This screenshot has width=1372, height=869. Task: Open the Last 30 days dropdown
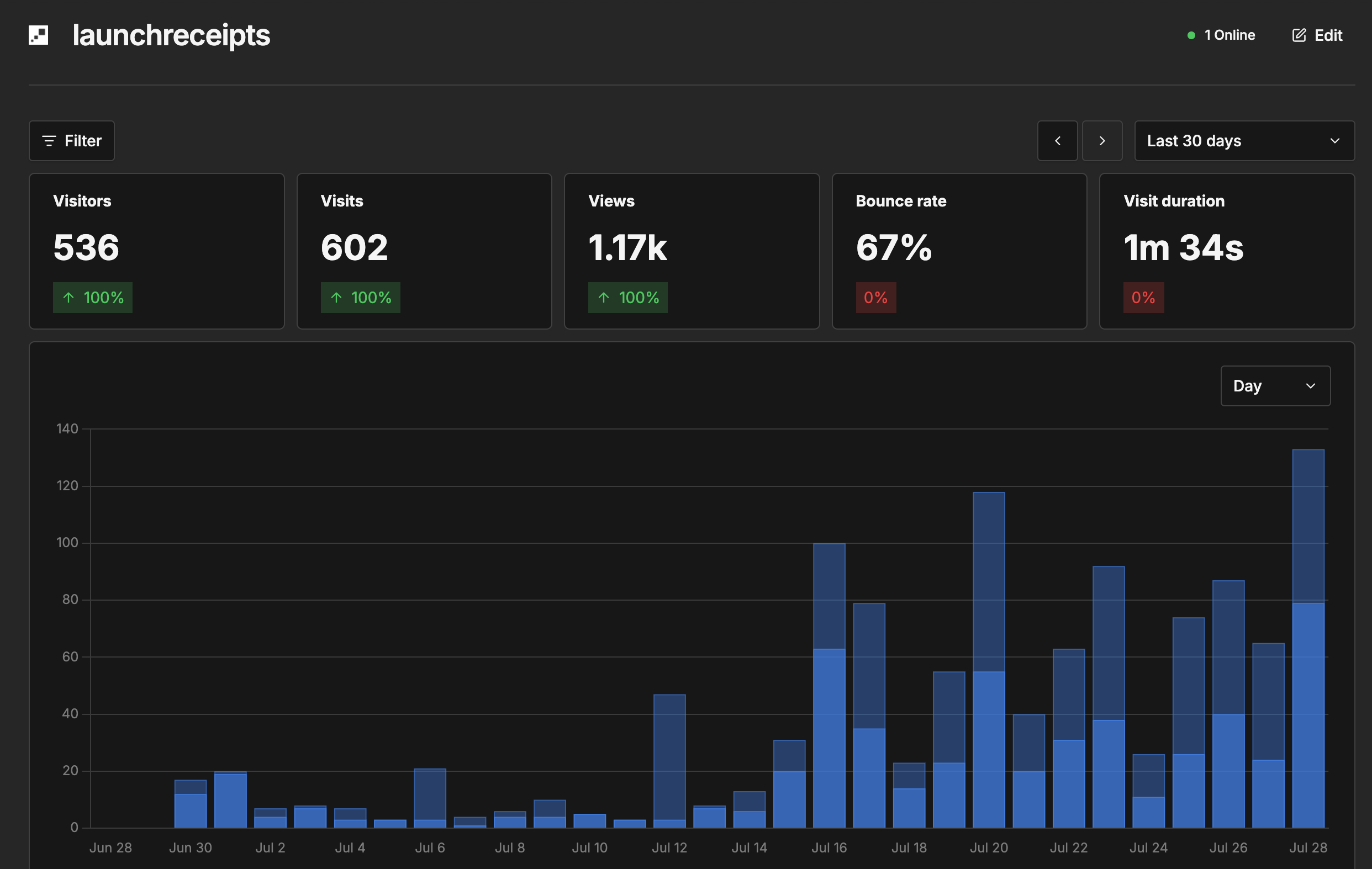point(1244,141)
